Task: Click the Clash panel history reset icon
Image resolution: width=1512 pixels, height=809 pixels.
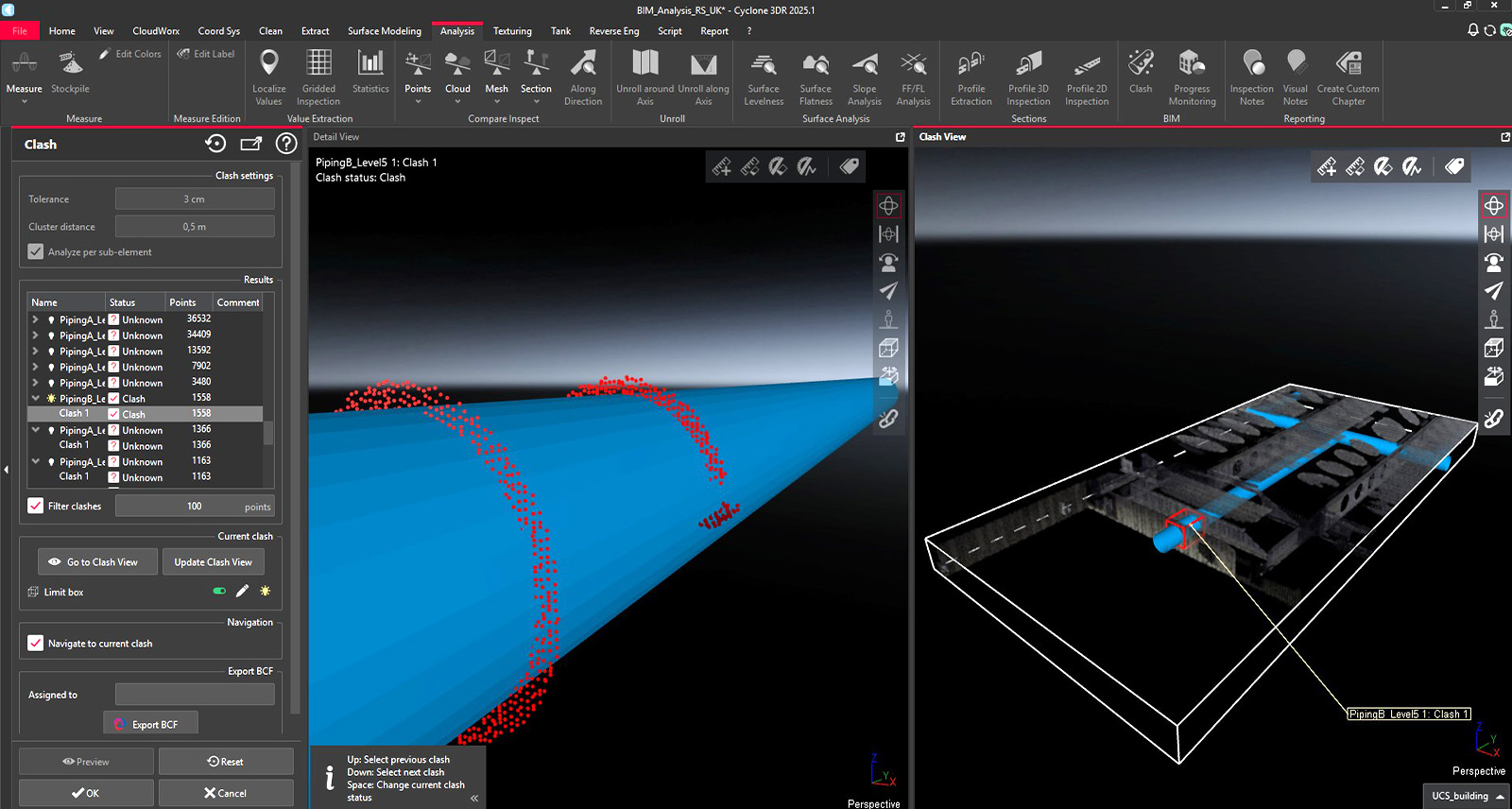Action: pos(215,144)
